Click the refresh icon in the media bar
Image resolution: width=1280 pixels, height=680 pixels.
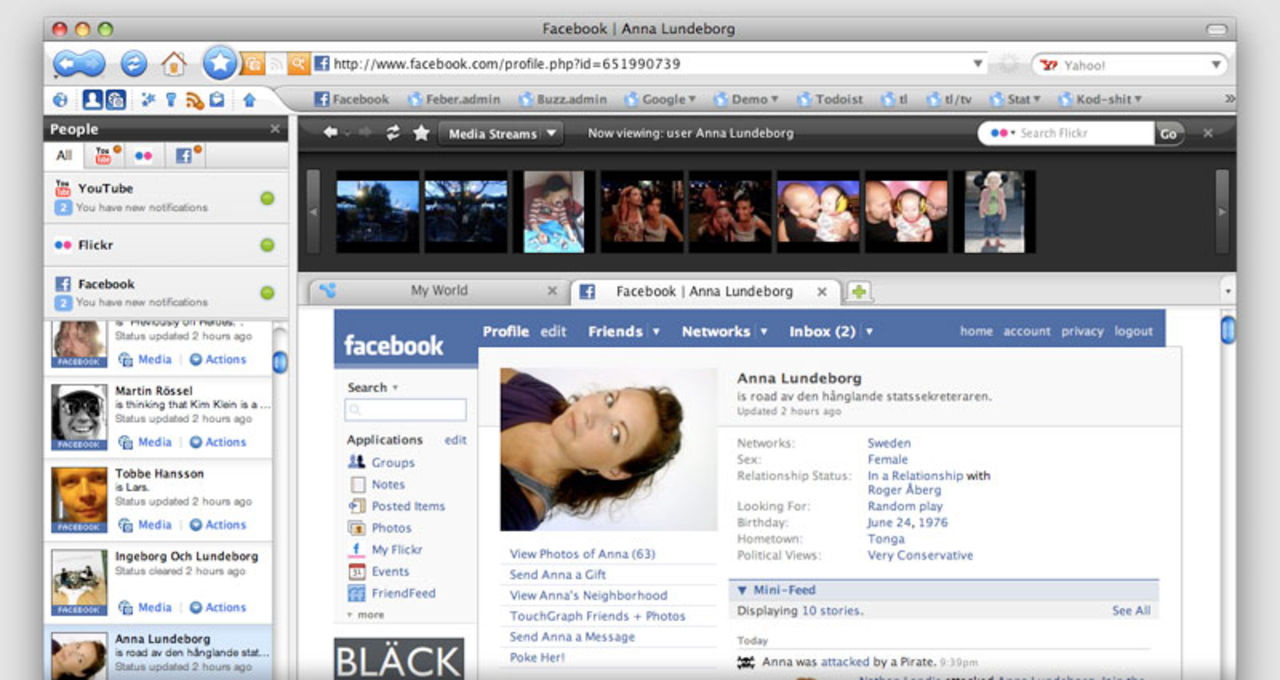coord(393,133)
